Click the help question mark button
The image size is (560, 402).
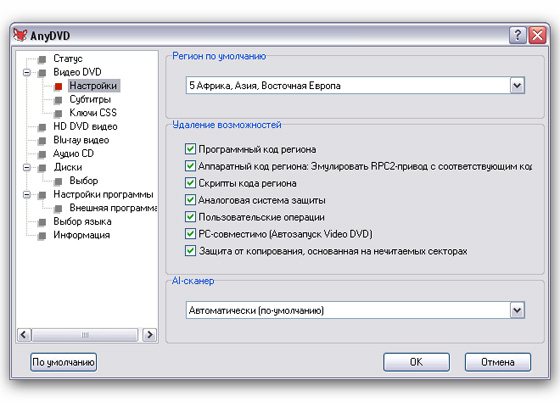[x=518, y=35]
